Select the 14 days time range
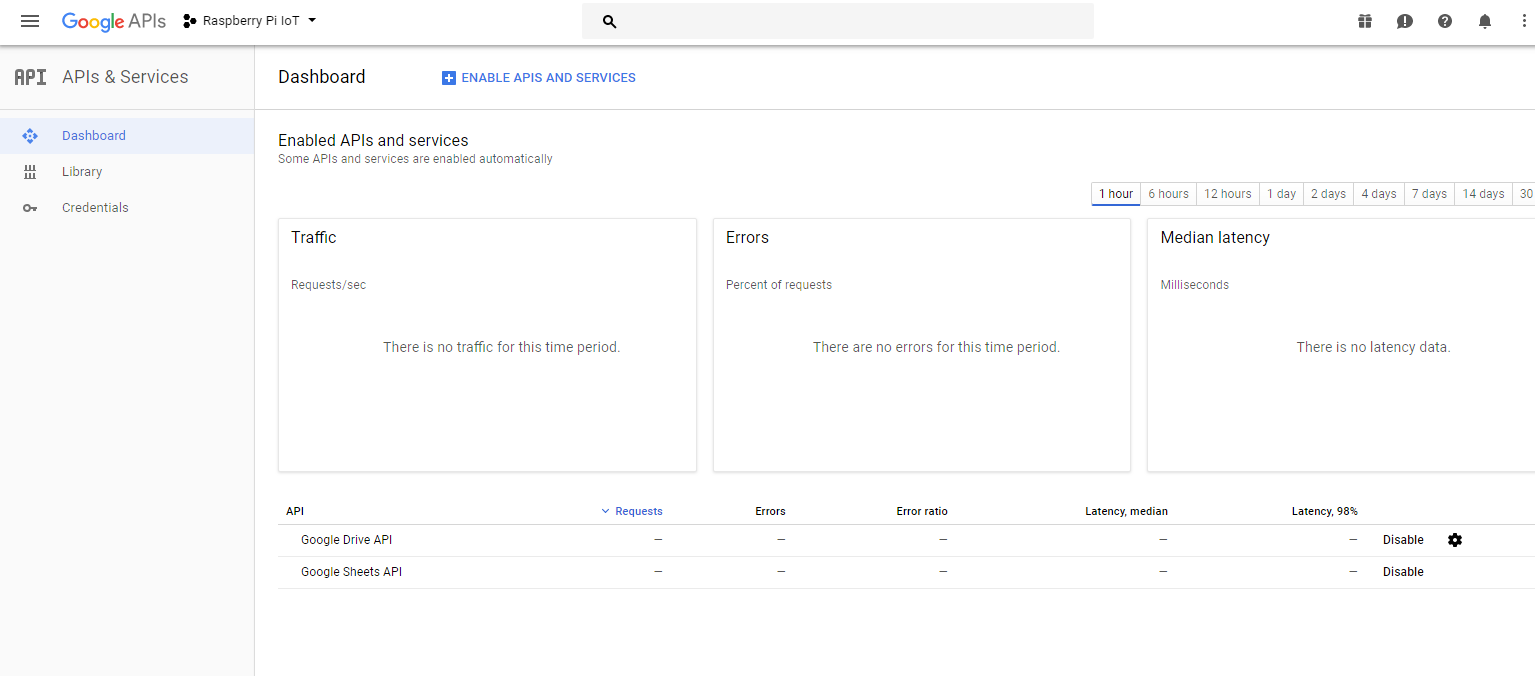 (1483, 194)
